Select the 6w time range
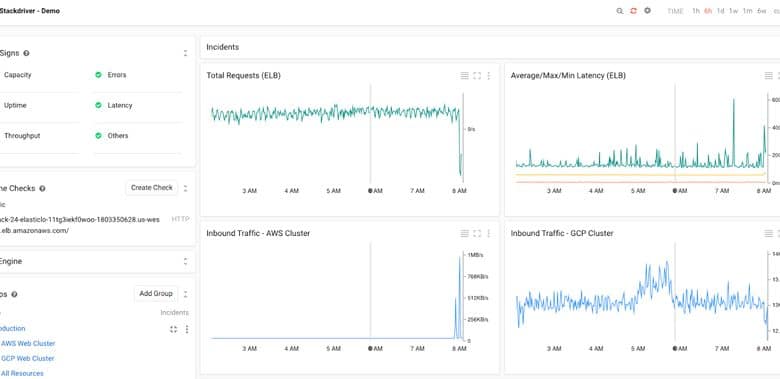 [762, 11]
